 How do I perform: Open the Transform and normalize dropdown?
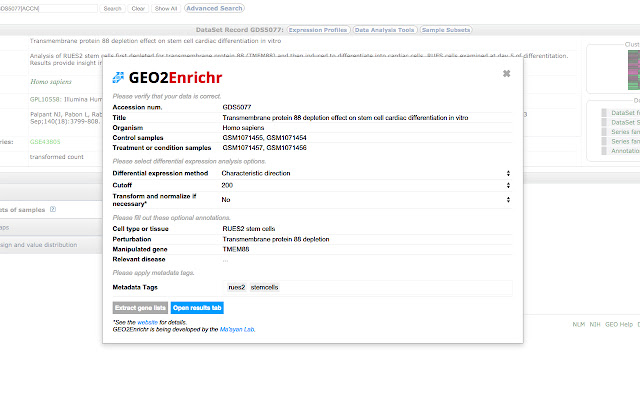coord(366,200)
